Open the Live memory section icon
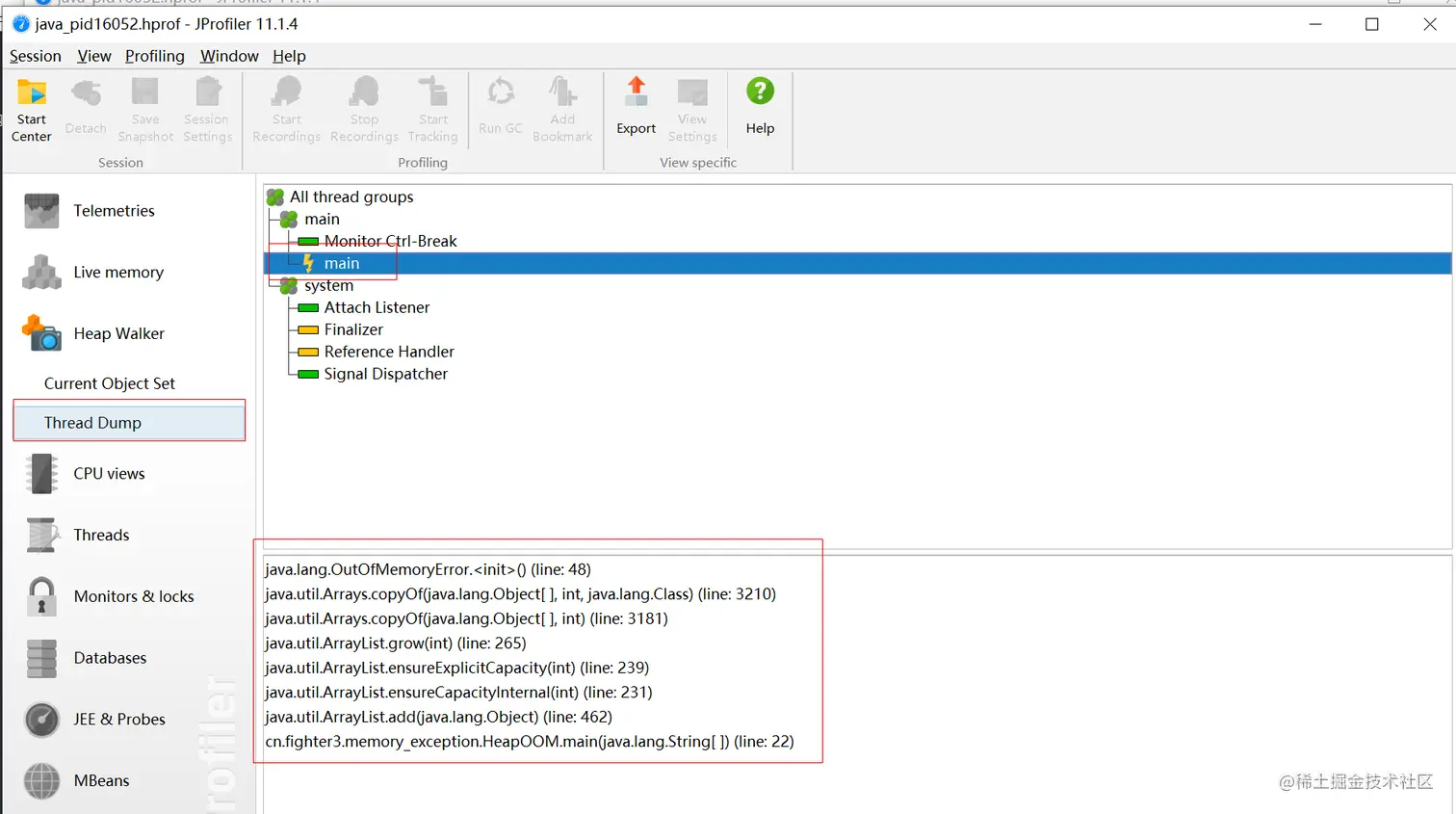The image size is (1456, 814). click(x=41, y=273)
